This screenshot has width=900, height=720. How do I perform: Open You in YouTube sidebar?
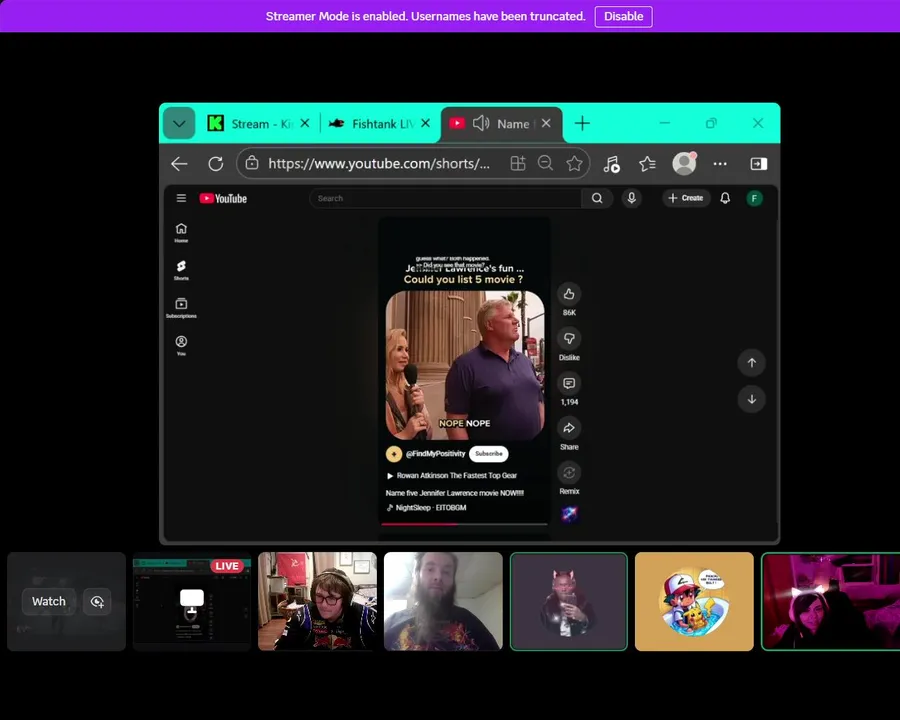click(x=181, y=346)
